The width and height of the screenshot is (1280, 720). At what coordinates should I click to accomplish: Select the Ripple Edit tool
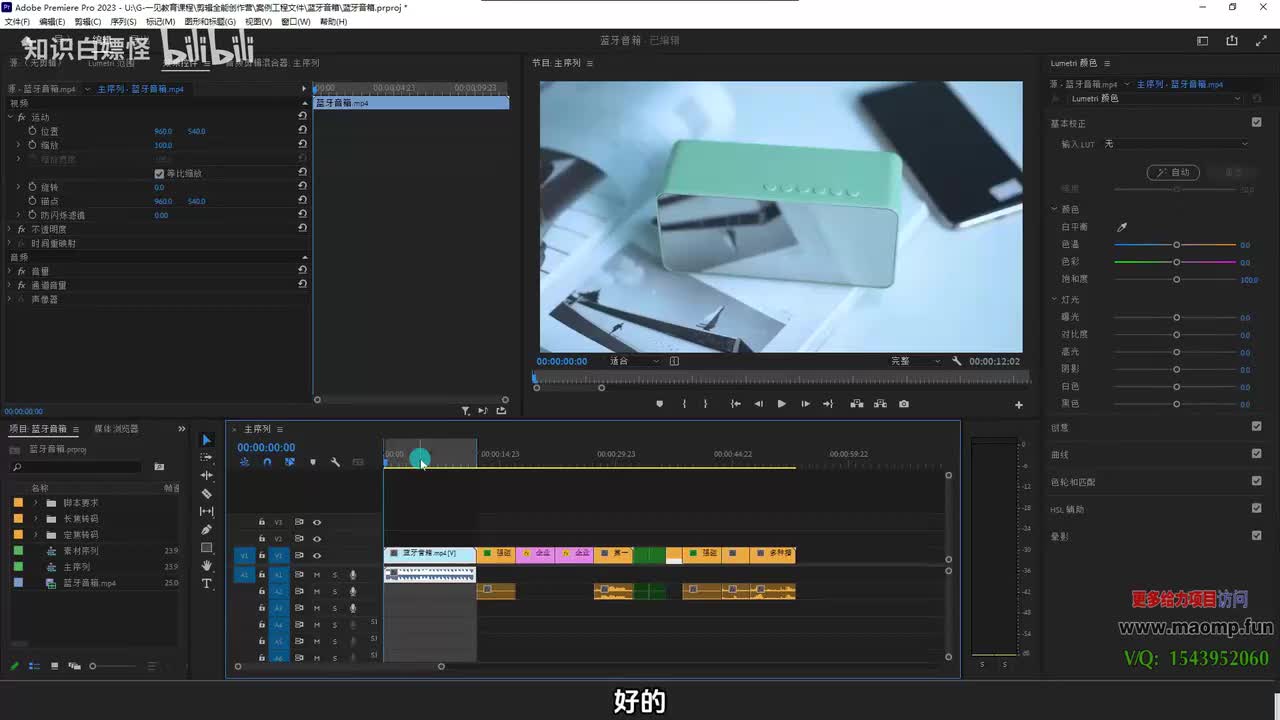[207, 476]
